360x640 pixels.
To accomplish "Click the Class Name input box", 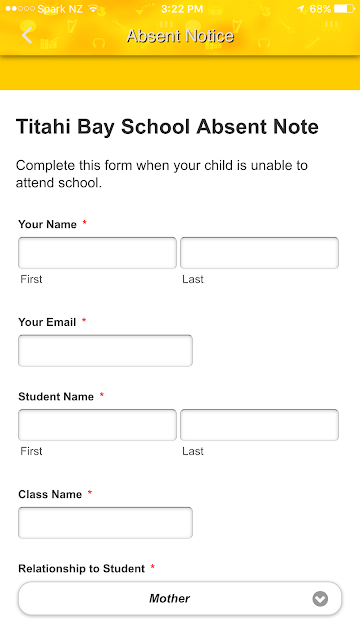I will point(105,523).
